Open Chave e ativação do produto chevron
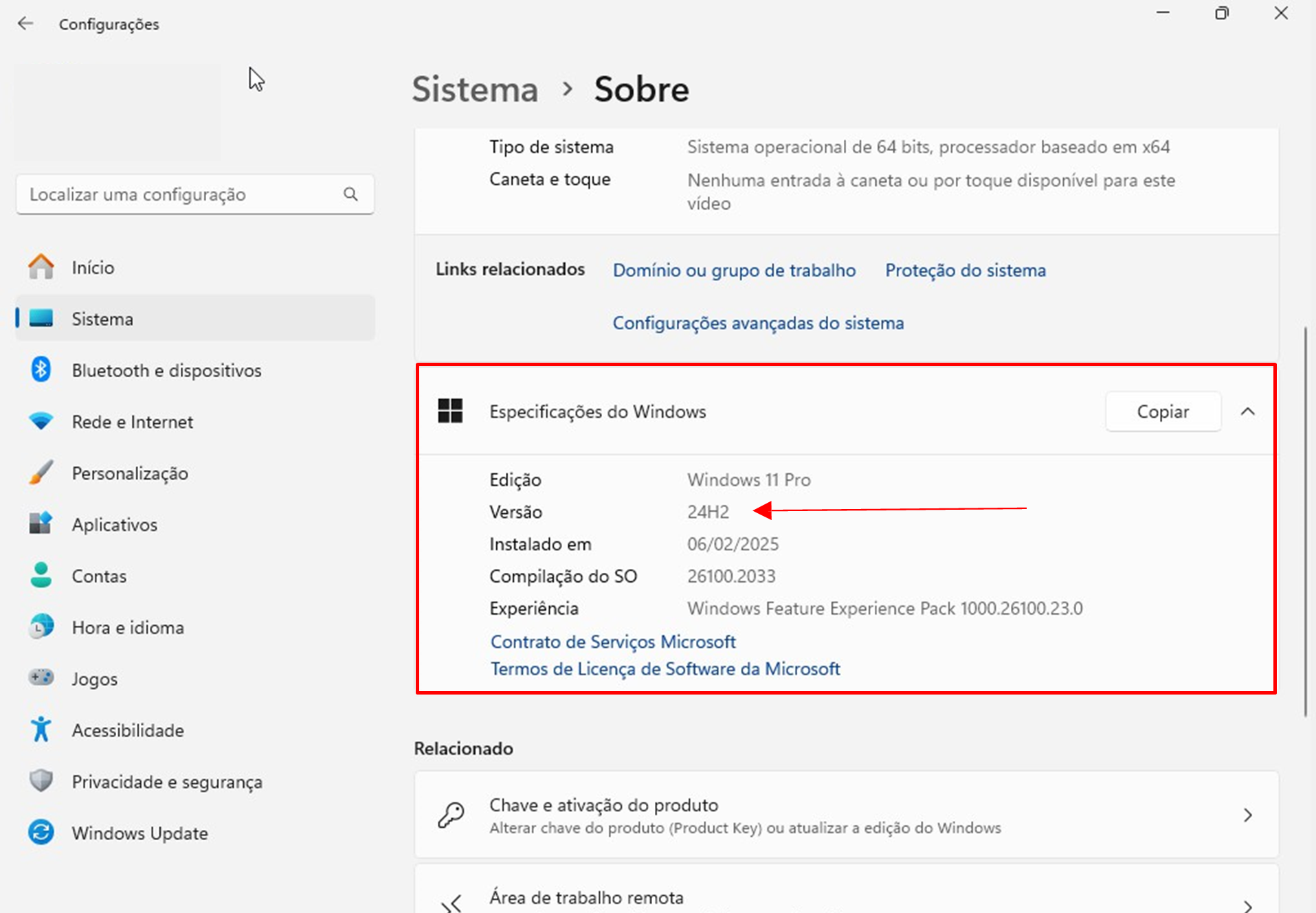 pos(1248,815)
